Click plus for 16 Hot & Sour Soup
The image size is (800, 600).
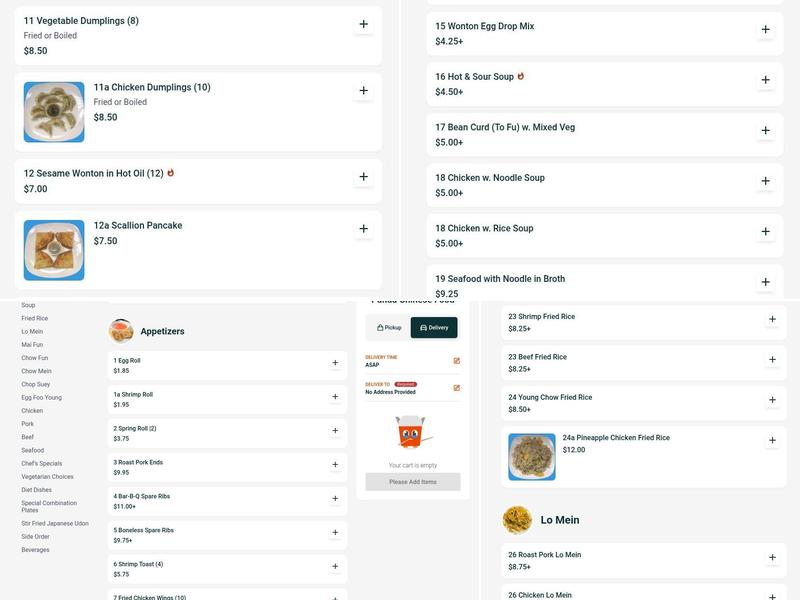765,80
